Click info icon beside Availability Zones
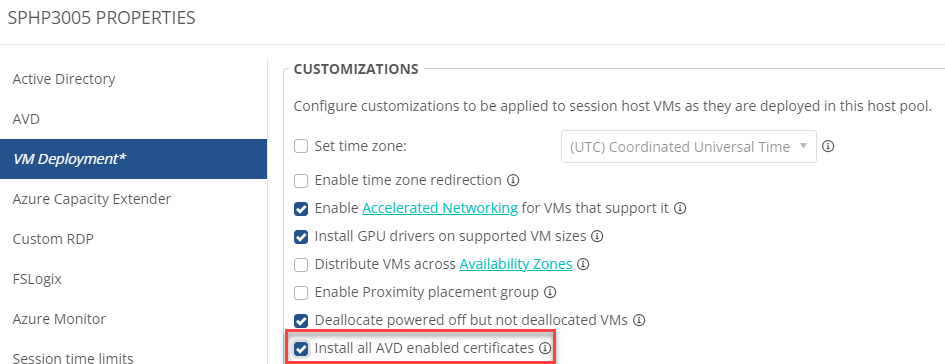 (583, 264)
